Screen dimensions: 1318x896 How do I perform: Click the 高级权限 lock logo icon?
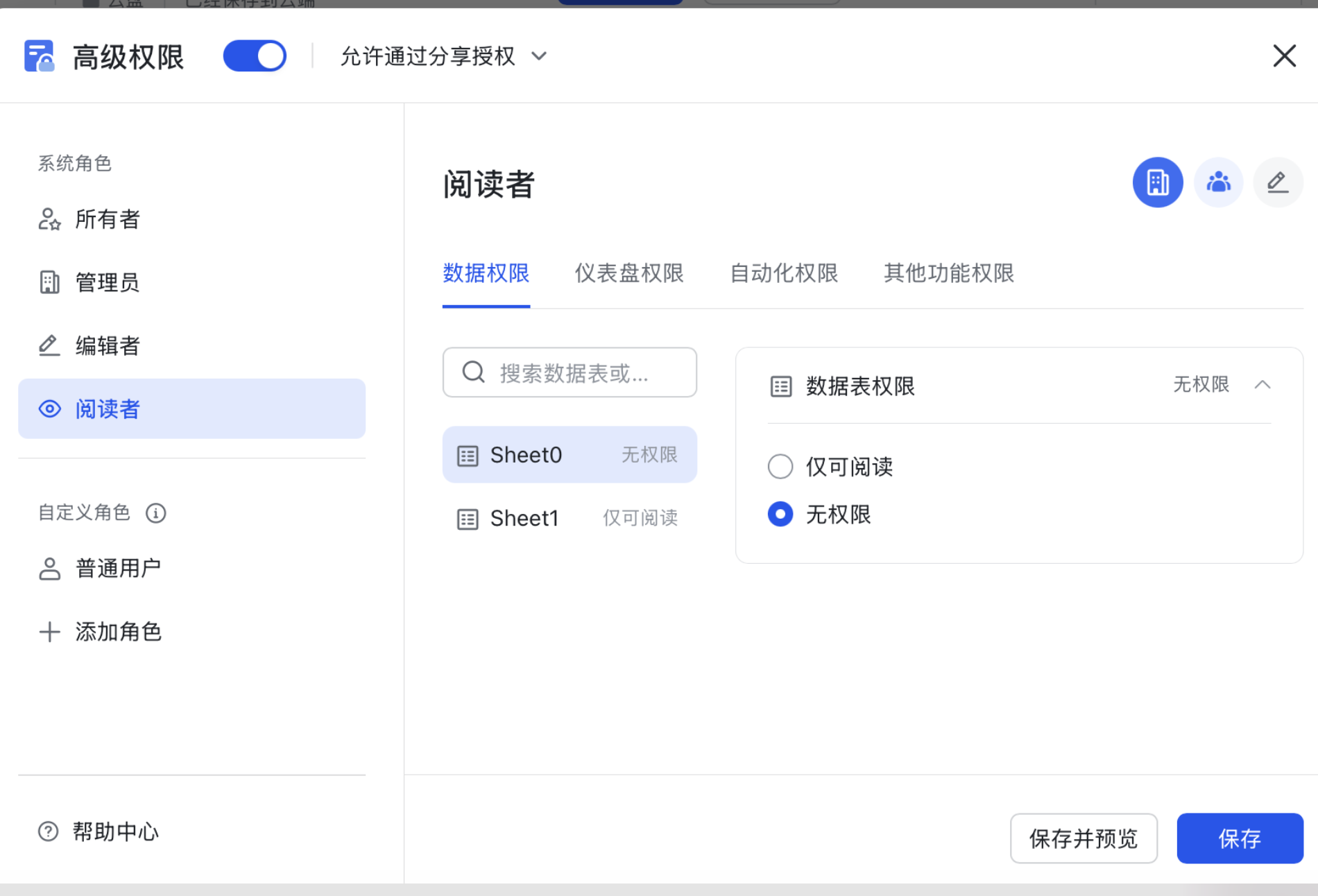pyautogui.click(x=40, y=55)
